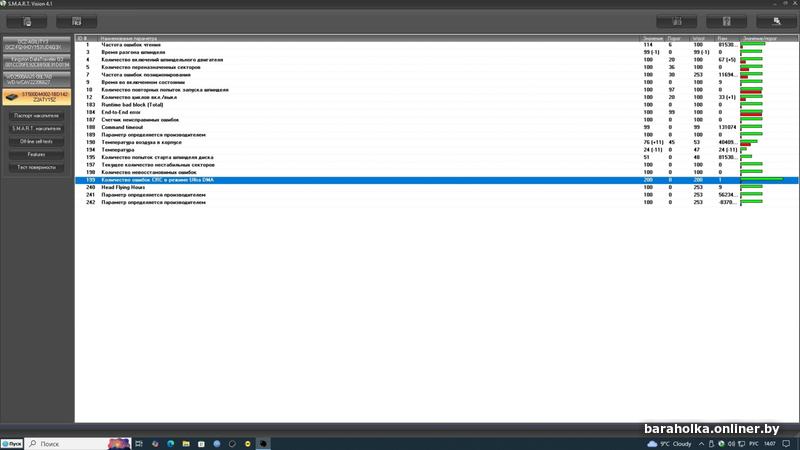Image resolution: width=800 pixels, height=450 pixels.
Task: Sort by the Worst column header
Action: [x=703, y=38]
